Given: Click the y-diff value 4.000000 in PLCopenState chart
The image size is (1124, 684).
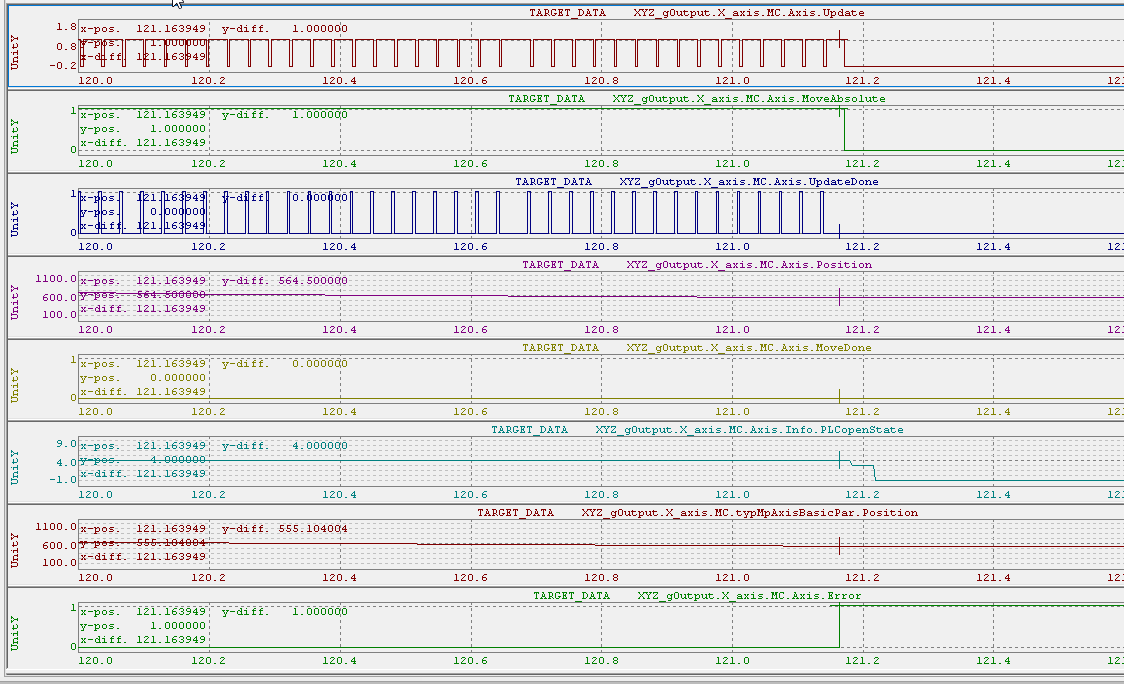Looking at the screenshot, I should pos(320,446).
